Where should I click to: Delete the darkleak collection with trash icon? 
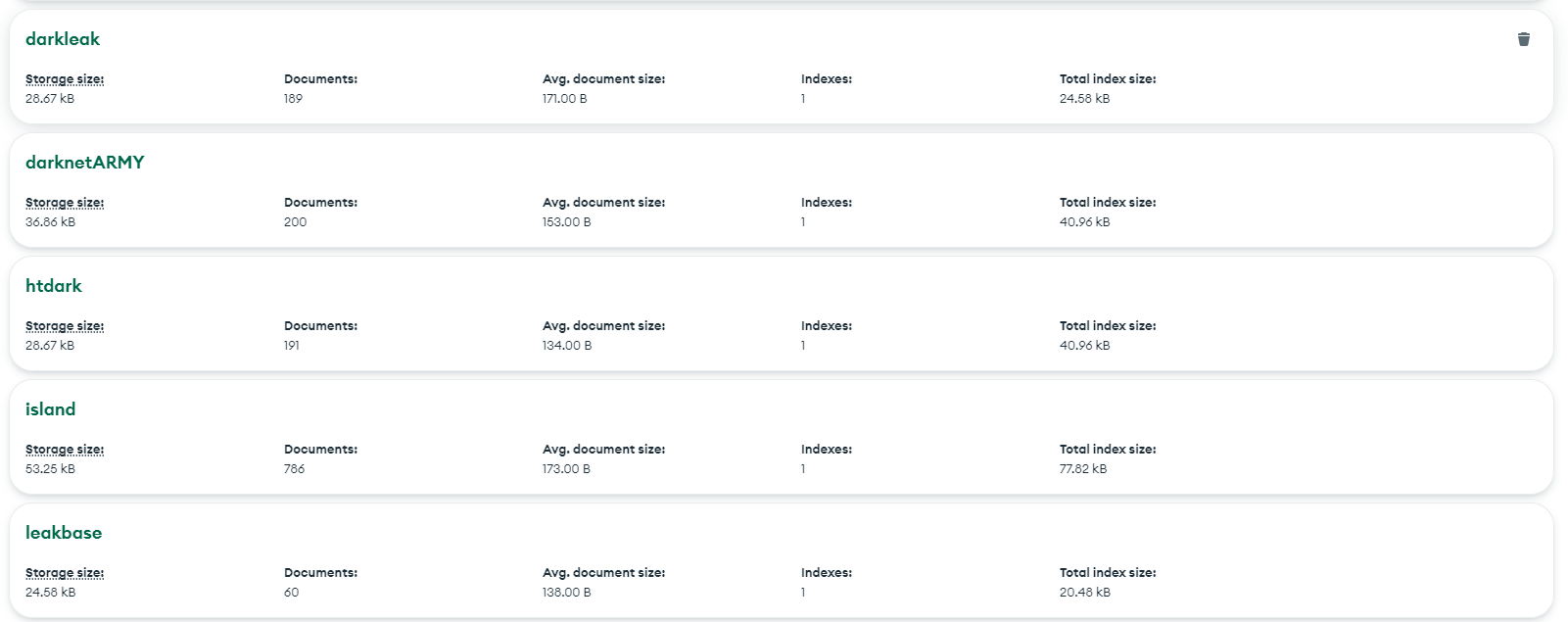coord(1523,39)
